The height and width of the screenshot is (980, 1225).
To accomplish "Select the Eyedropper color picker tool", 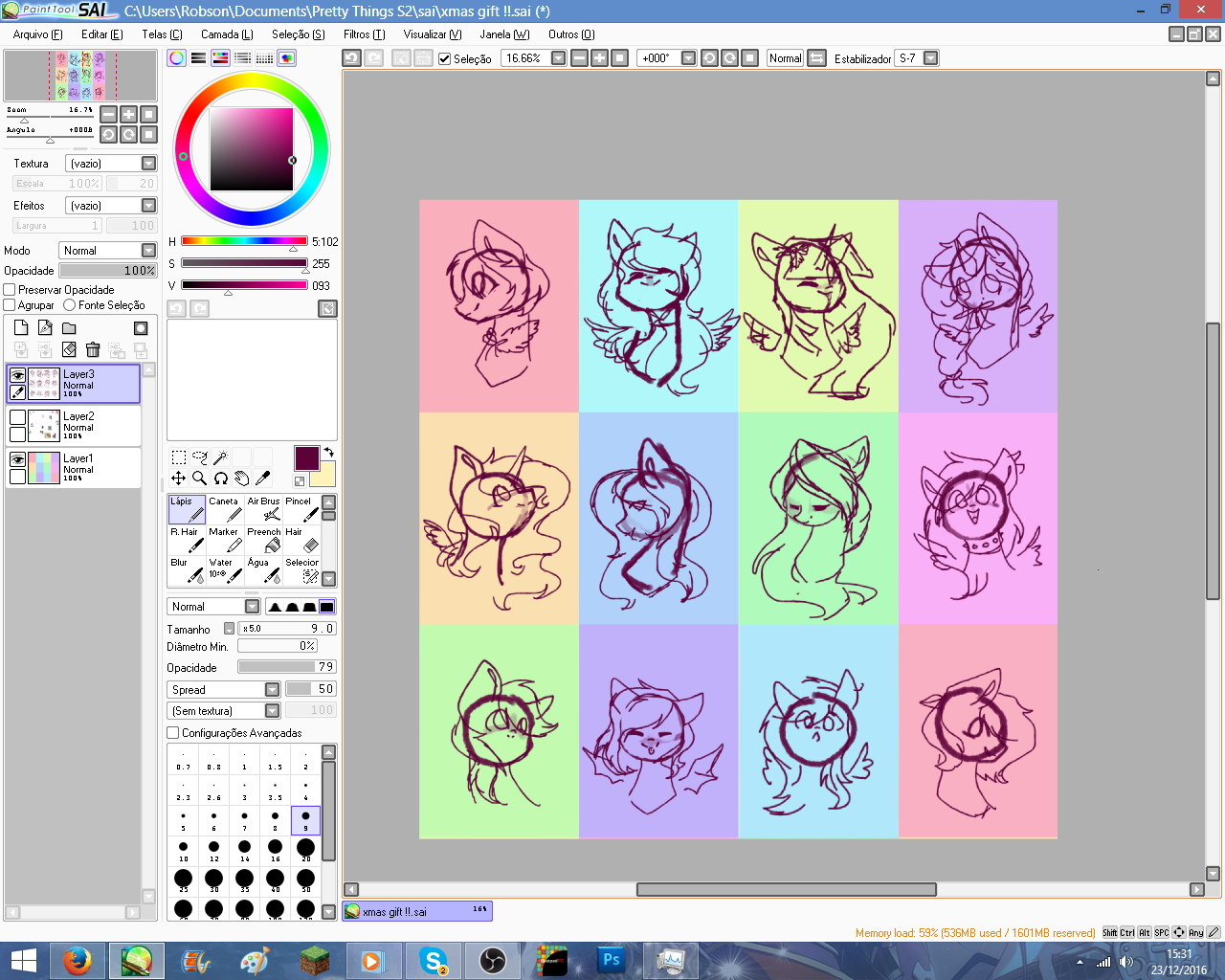I will [263, 478].
